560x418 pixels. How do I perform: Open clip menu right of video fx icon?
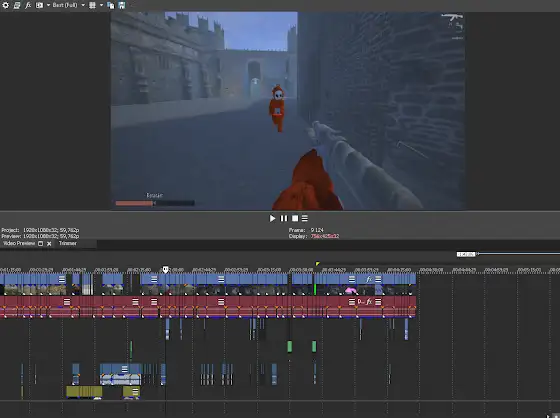(378, 279)
